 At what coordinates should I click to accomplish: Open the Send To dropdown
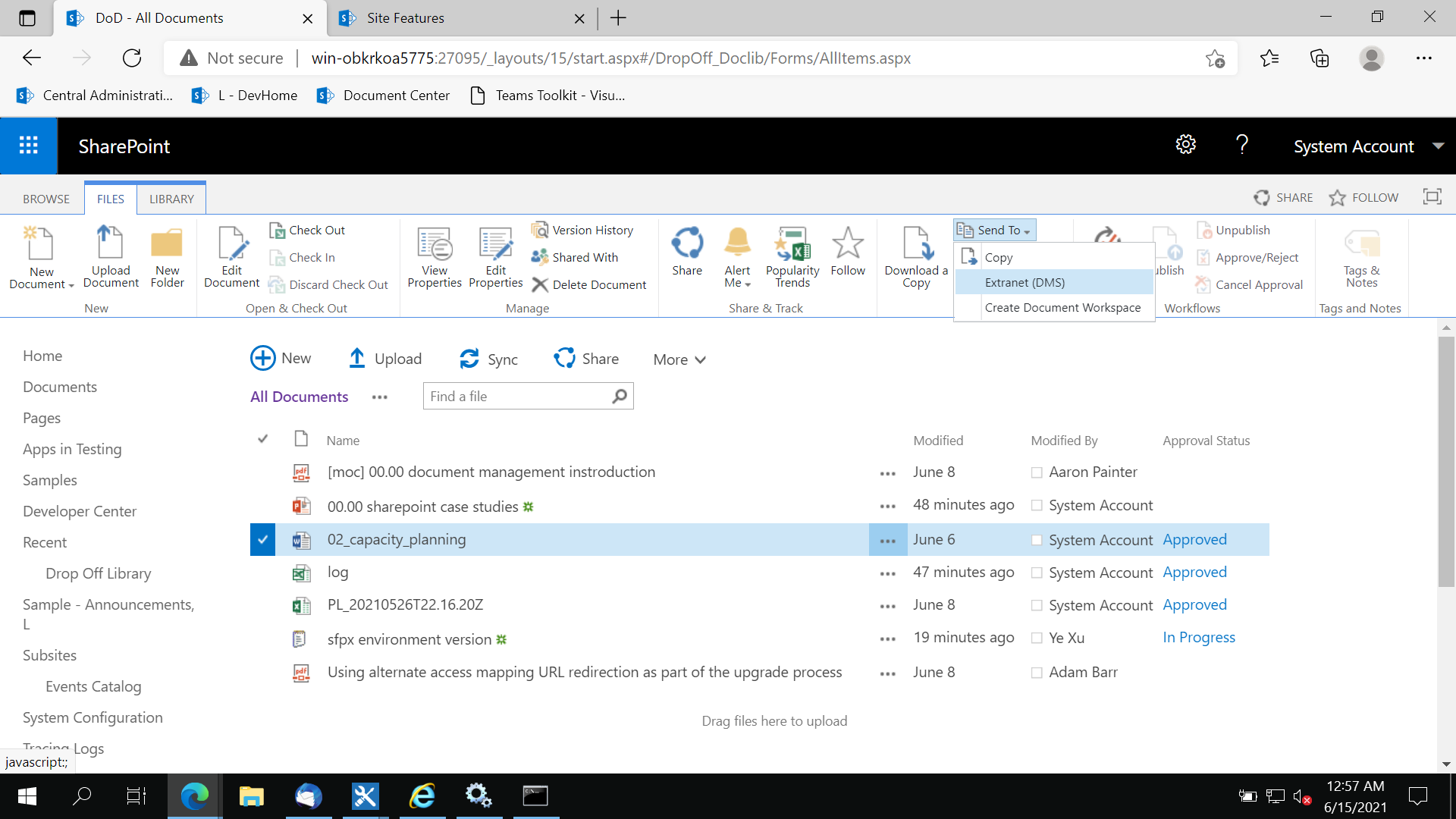(x=994, y=230)
